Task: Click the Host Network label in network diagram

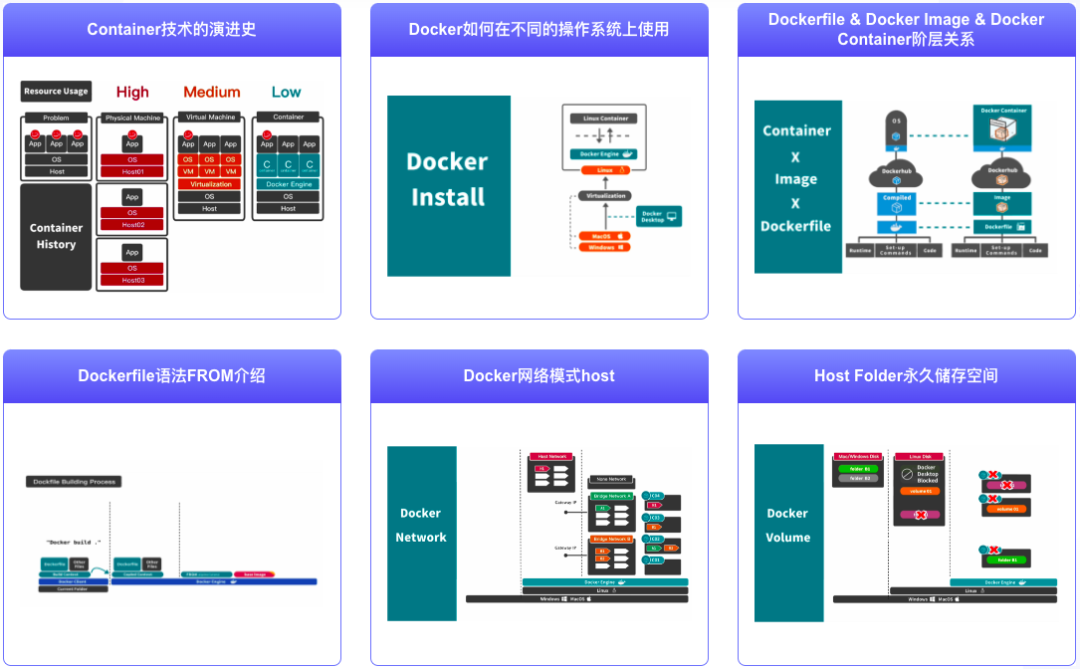Action: pyautogui.click(x=552, y=456)
